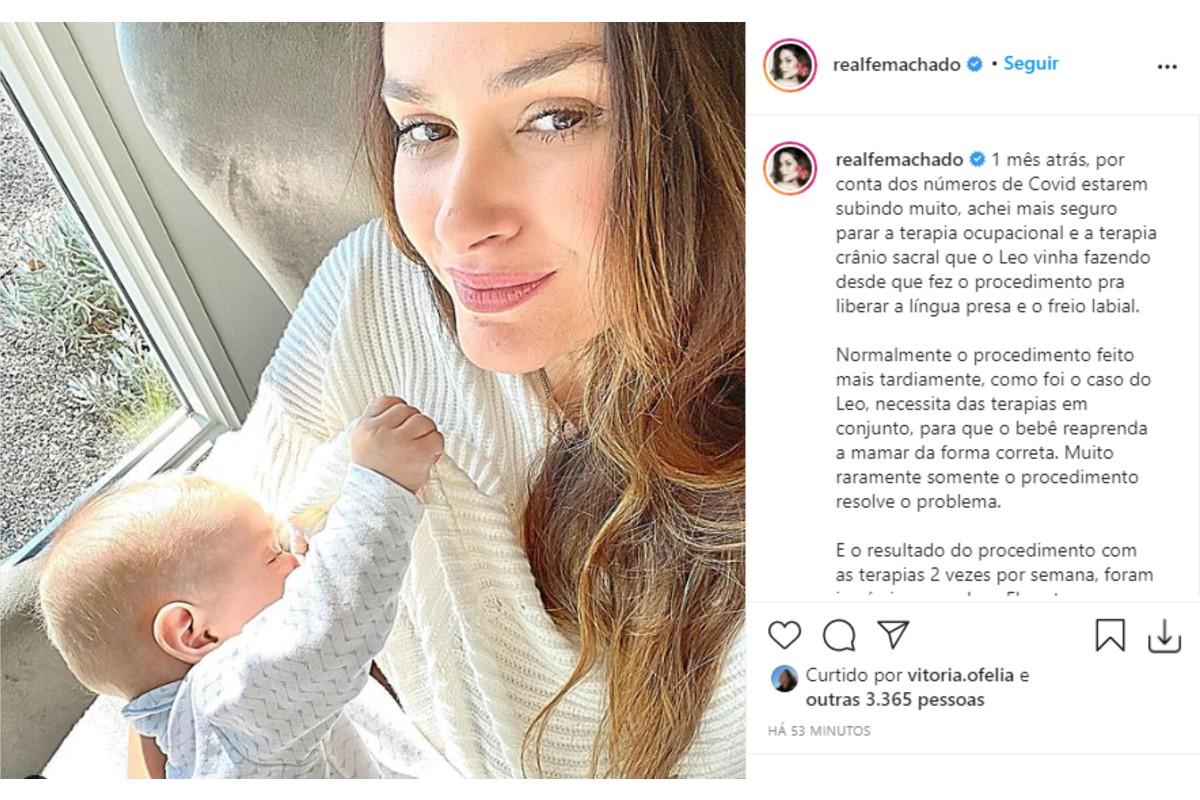Viewport: 1200px width, 800px height.
Task: View the outras 3.365 pessoas likes list
Action: [x=895, y=700]
